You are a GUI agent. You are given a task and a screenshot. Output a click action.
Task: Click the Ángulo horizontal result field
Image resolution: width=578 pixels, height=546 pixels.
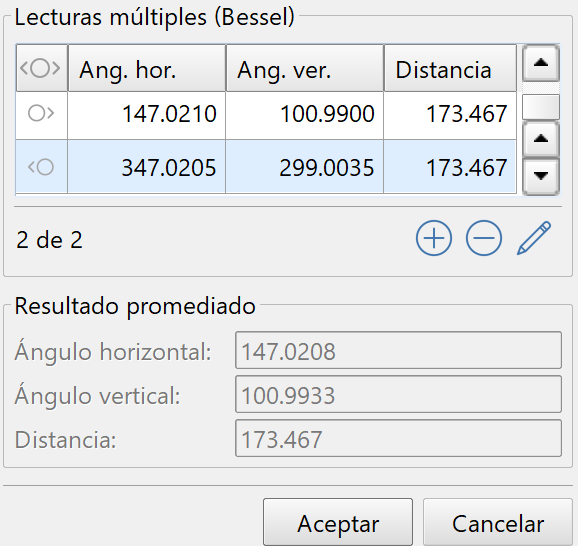coord(398,350)
